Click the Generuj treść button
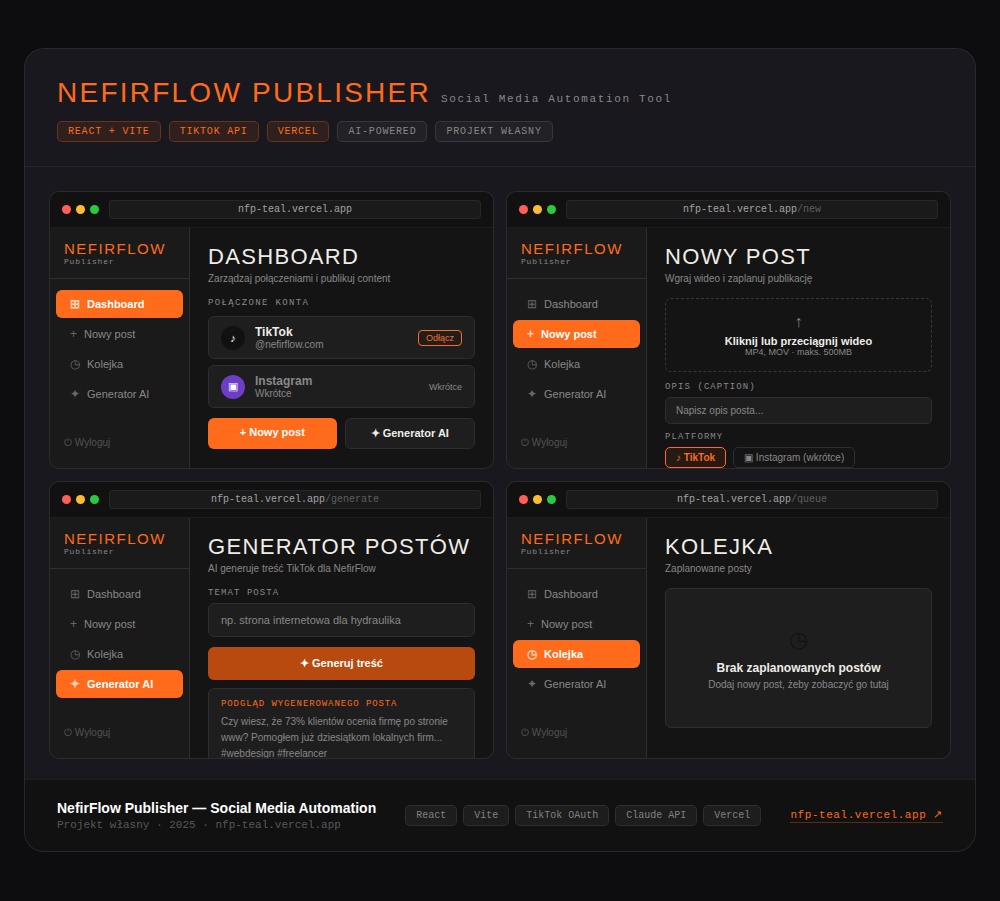Screen dimensions: 1000x901 point(341,663)
